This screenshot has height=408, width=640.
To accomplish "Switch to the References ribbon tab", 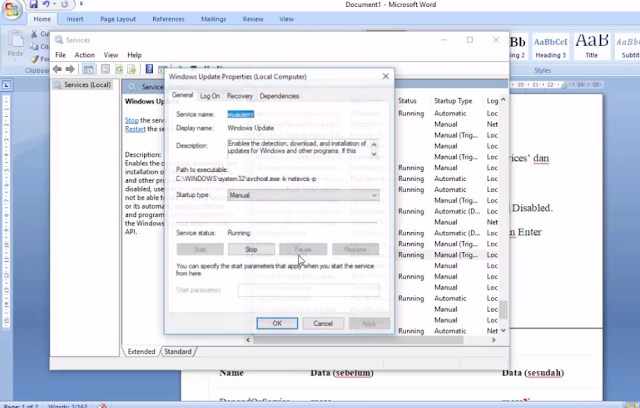I will [x=168, y=19].
